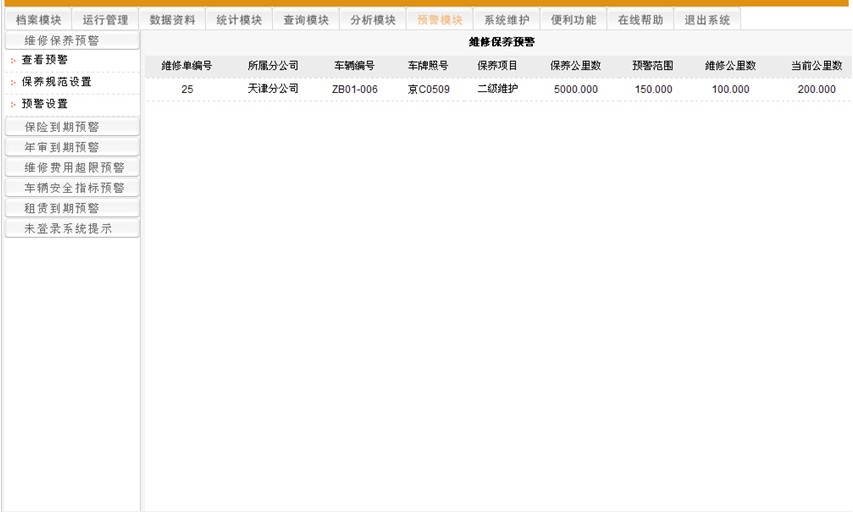Switch to the 便利功能 tab

[573, 20]
